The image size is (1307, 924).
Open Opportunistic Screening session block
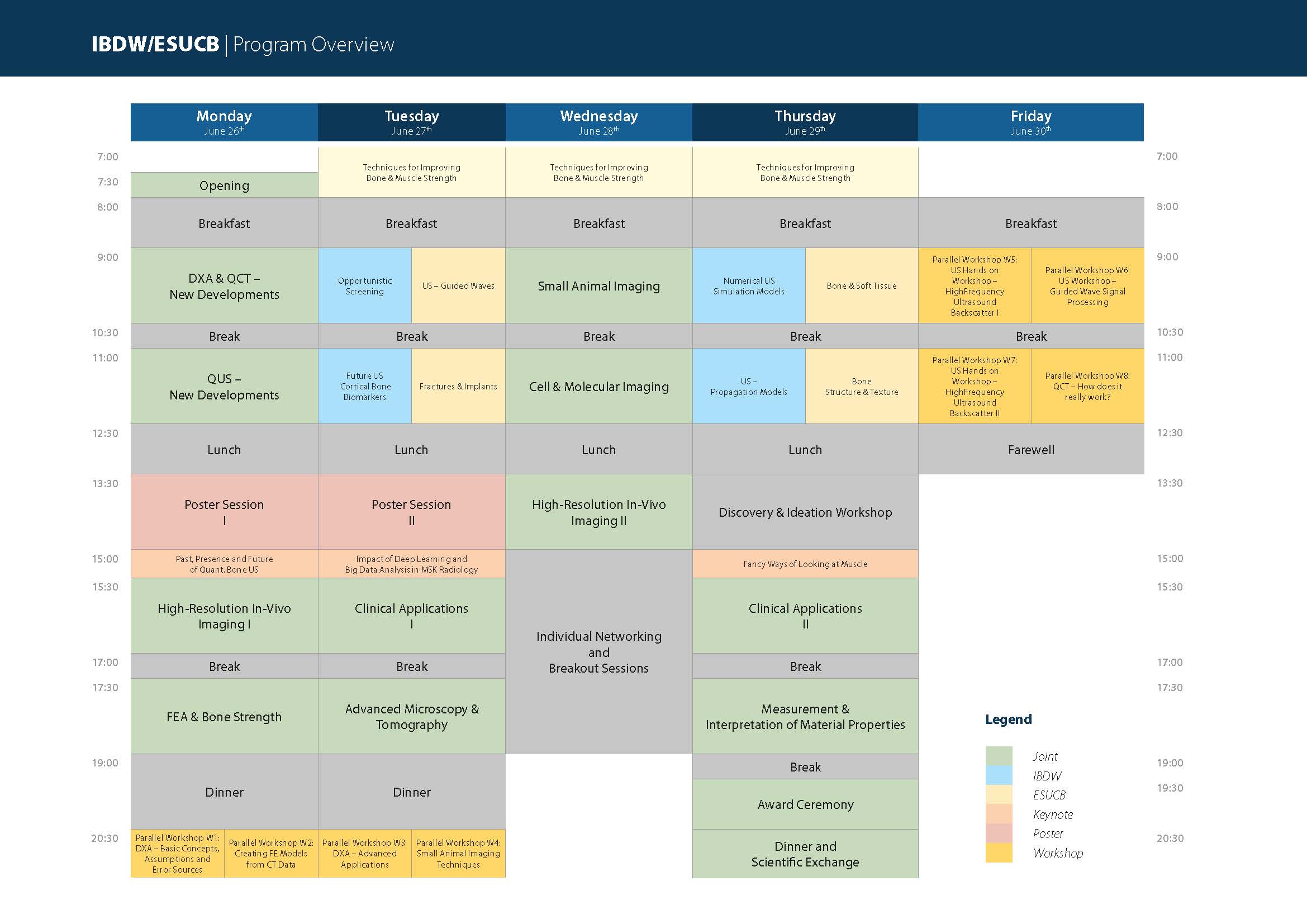[364, 285]
